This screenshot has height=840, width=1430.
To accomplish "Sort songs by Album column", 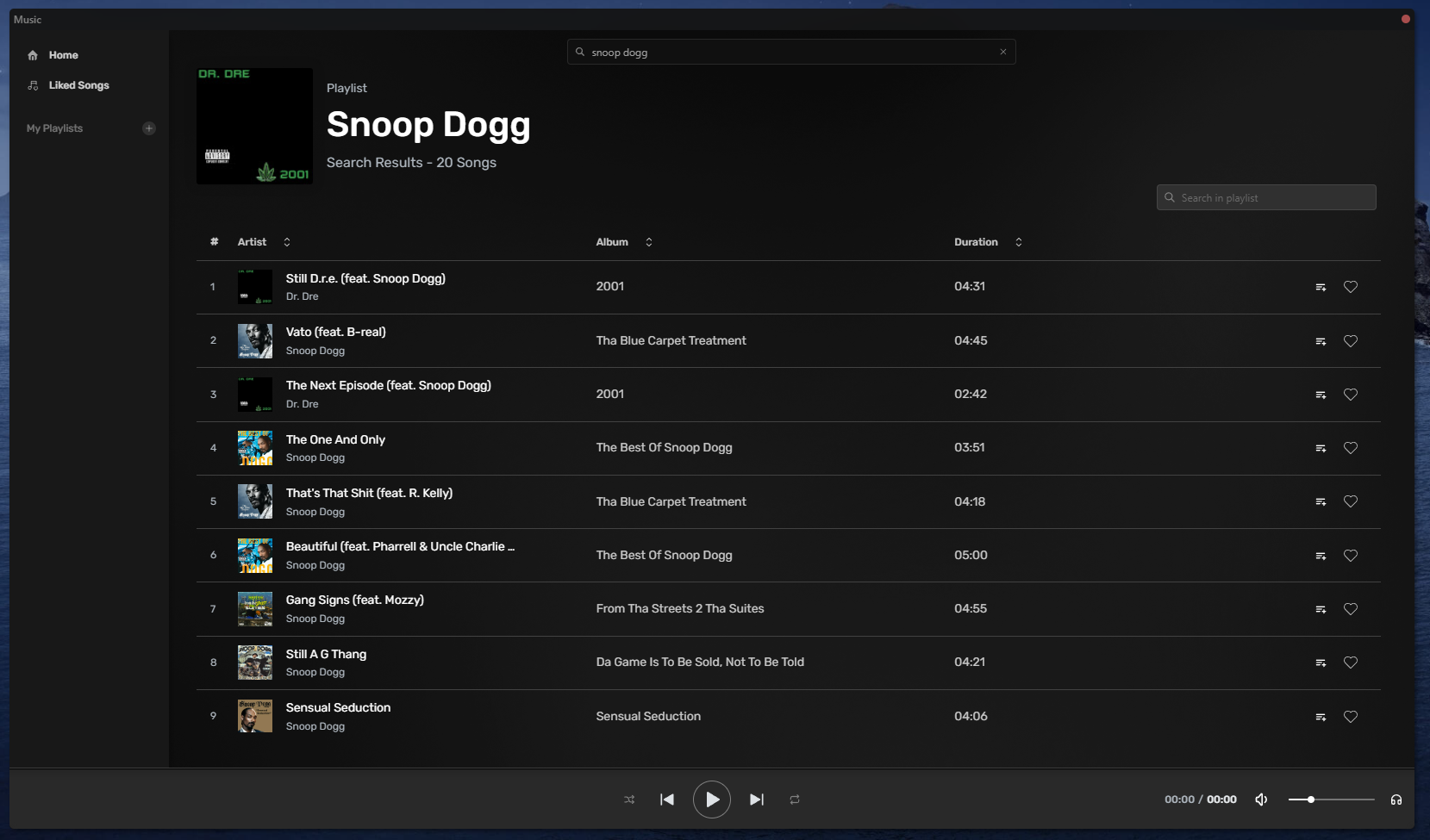I will [x=649, y=242].
